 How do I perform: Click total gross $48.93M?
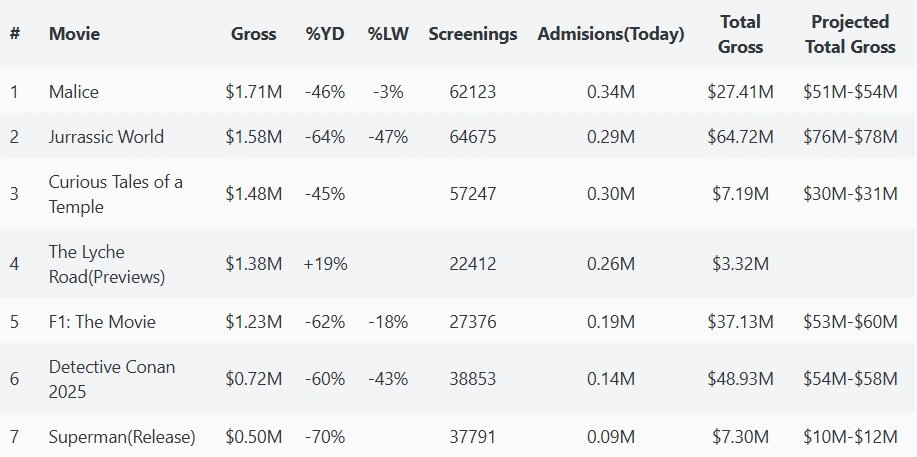point(740,379)
